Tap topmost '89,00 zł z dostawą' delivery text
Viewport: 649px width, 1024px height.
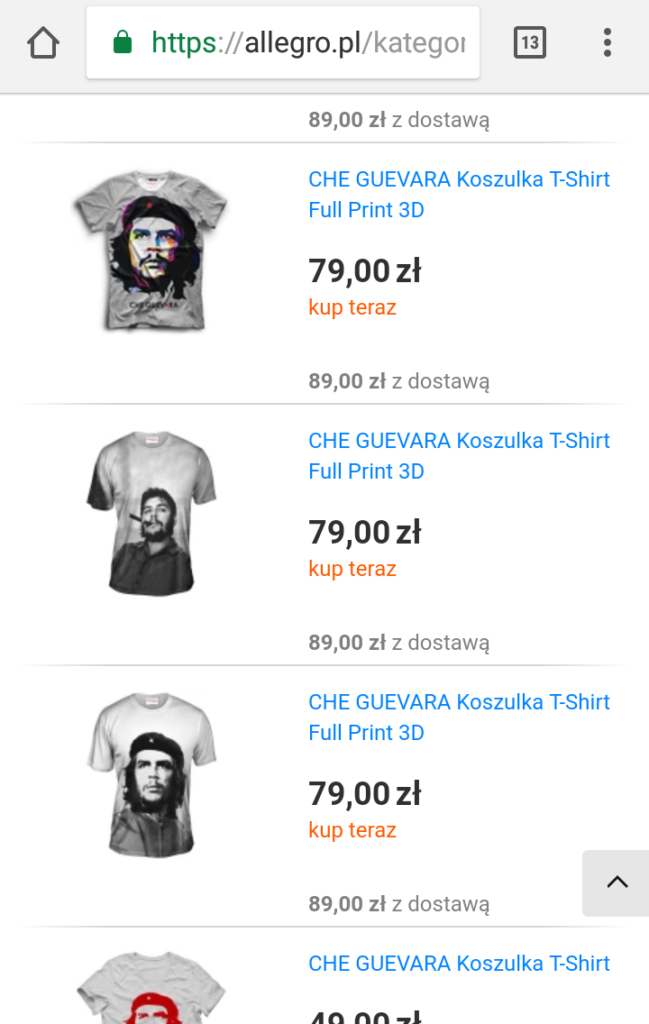click(399, 120)
